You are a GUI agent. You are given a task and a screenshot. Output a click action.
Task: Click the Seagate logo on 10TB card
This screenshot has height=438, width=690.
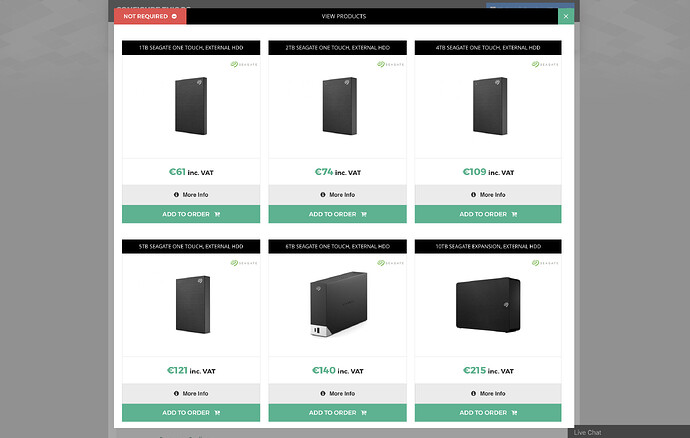[x=545, y=263]
